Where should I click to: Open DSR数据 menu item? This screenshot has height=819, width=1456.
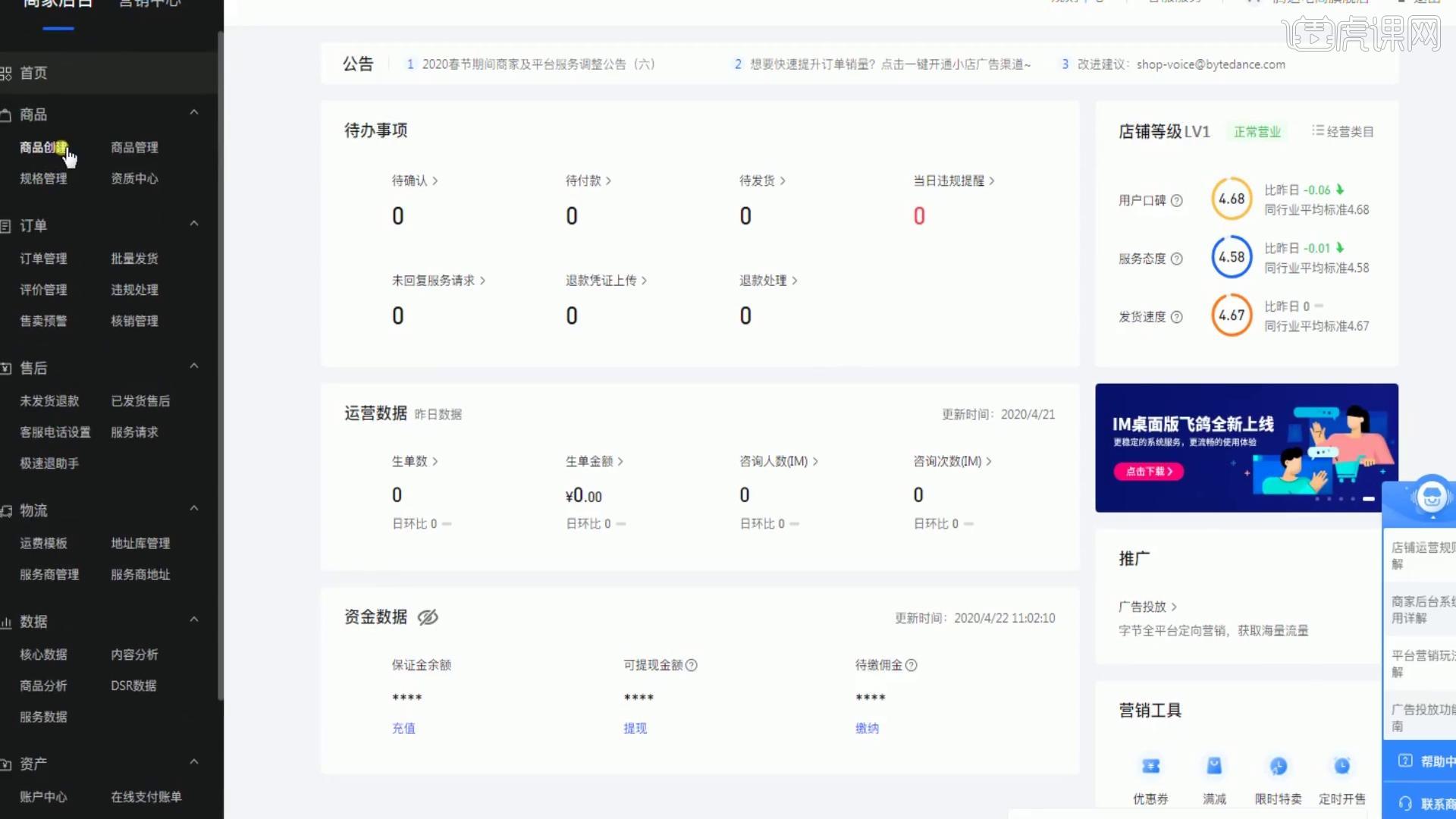[x=133, y=686]
